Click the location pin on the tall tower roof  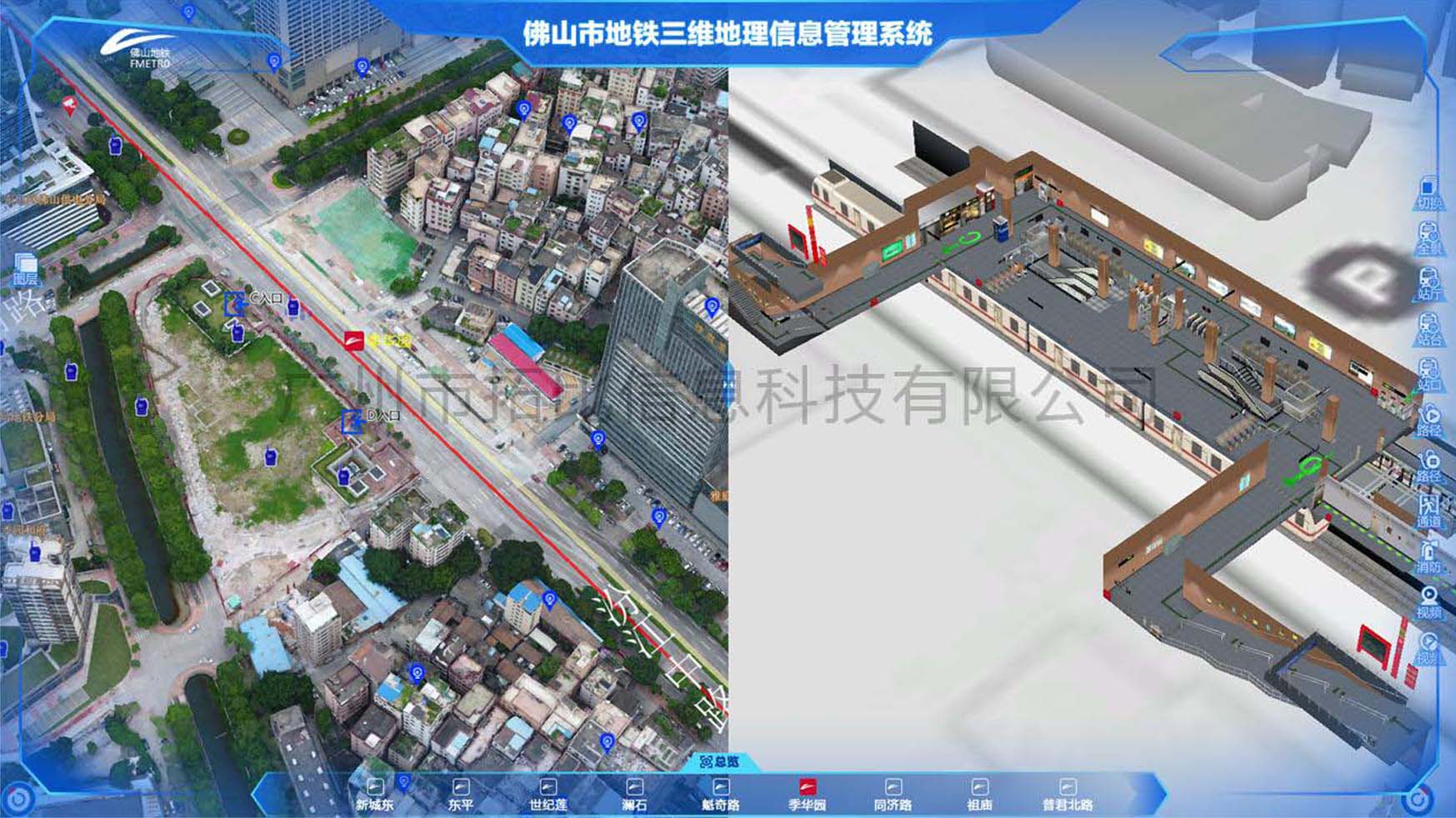[x=711, y=308]
